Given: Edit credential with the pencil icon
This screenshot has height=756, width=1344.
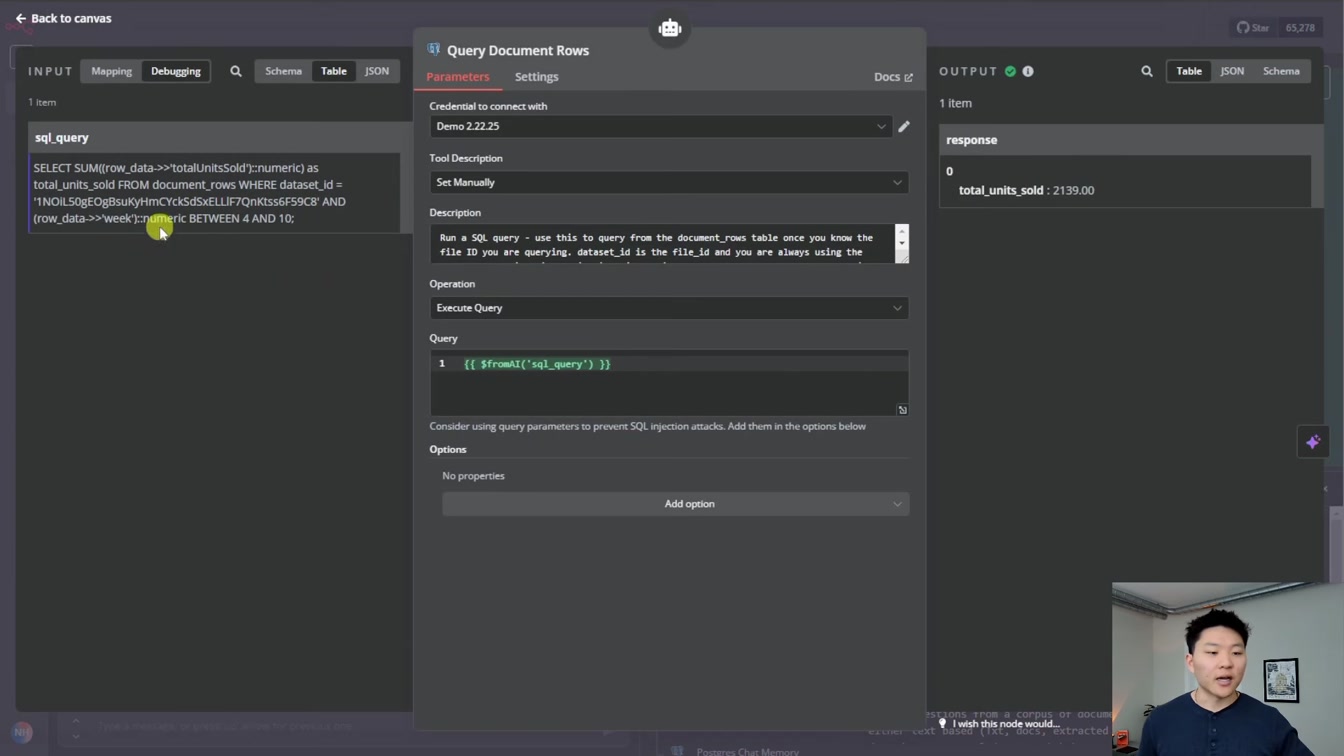Looking at the screenshot, I should pos(904,126).
